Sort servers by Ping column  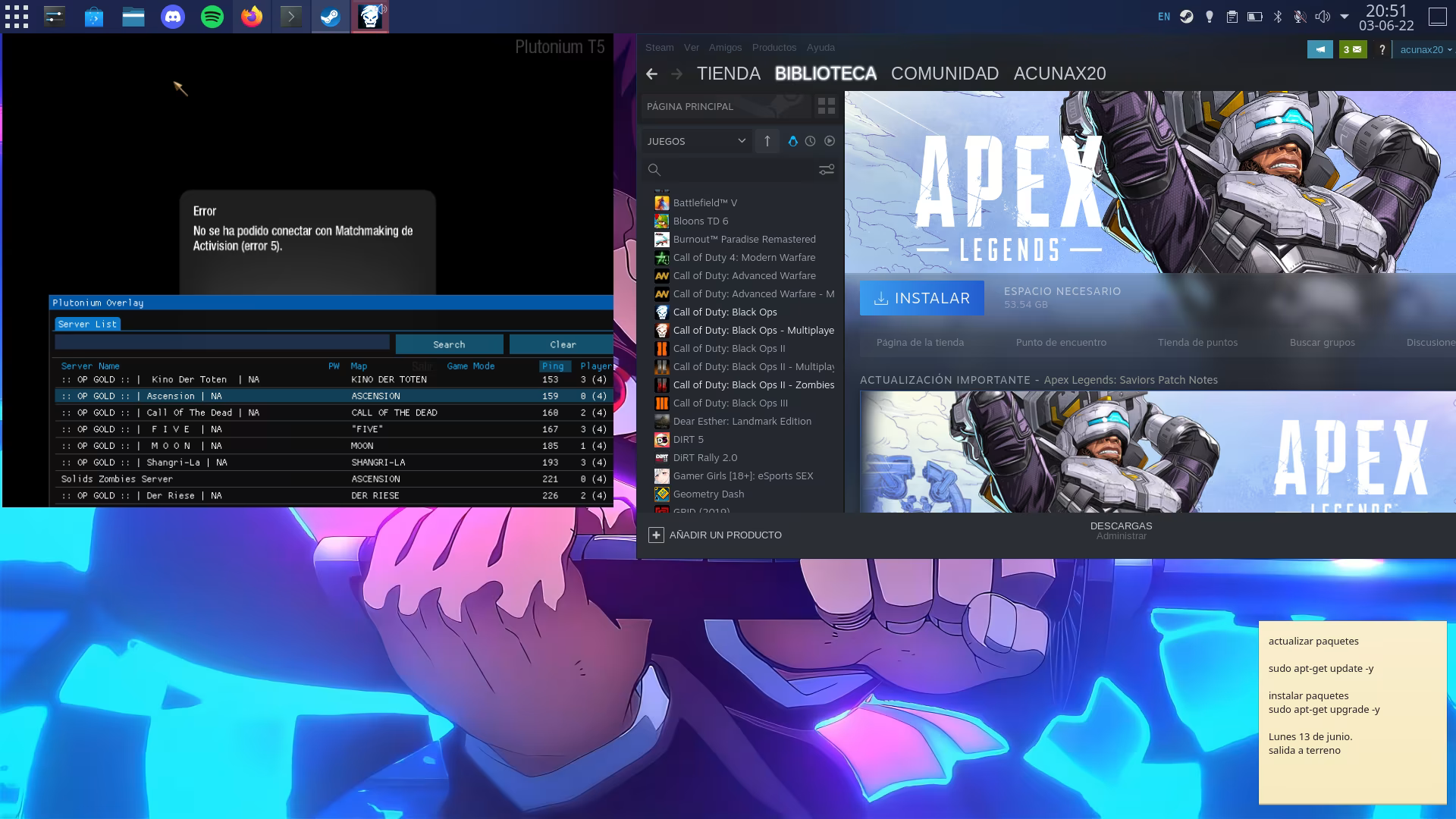tap(553, 366)
